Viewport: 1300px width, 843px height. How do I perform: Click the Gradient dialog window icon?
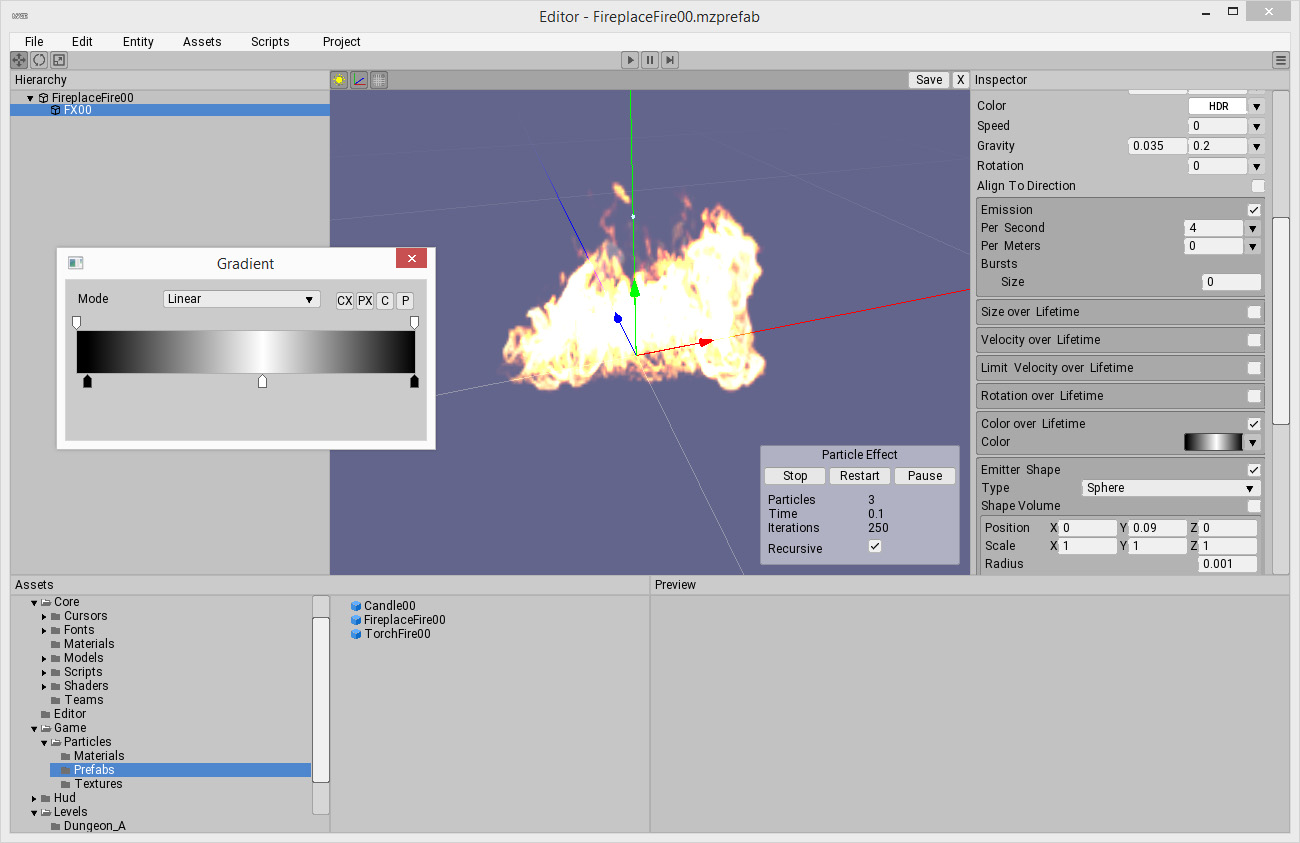click(x=75, y=263)
